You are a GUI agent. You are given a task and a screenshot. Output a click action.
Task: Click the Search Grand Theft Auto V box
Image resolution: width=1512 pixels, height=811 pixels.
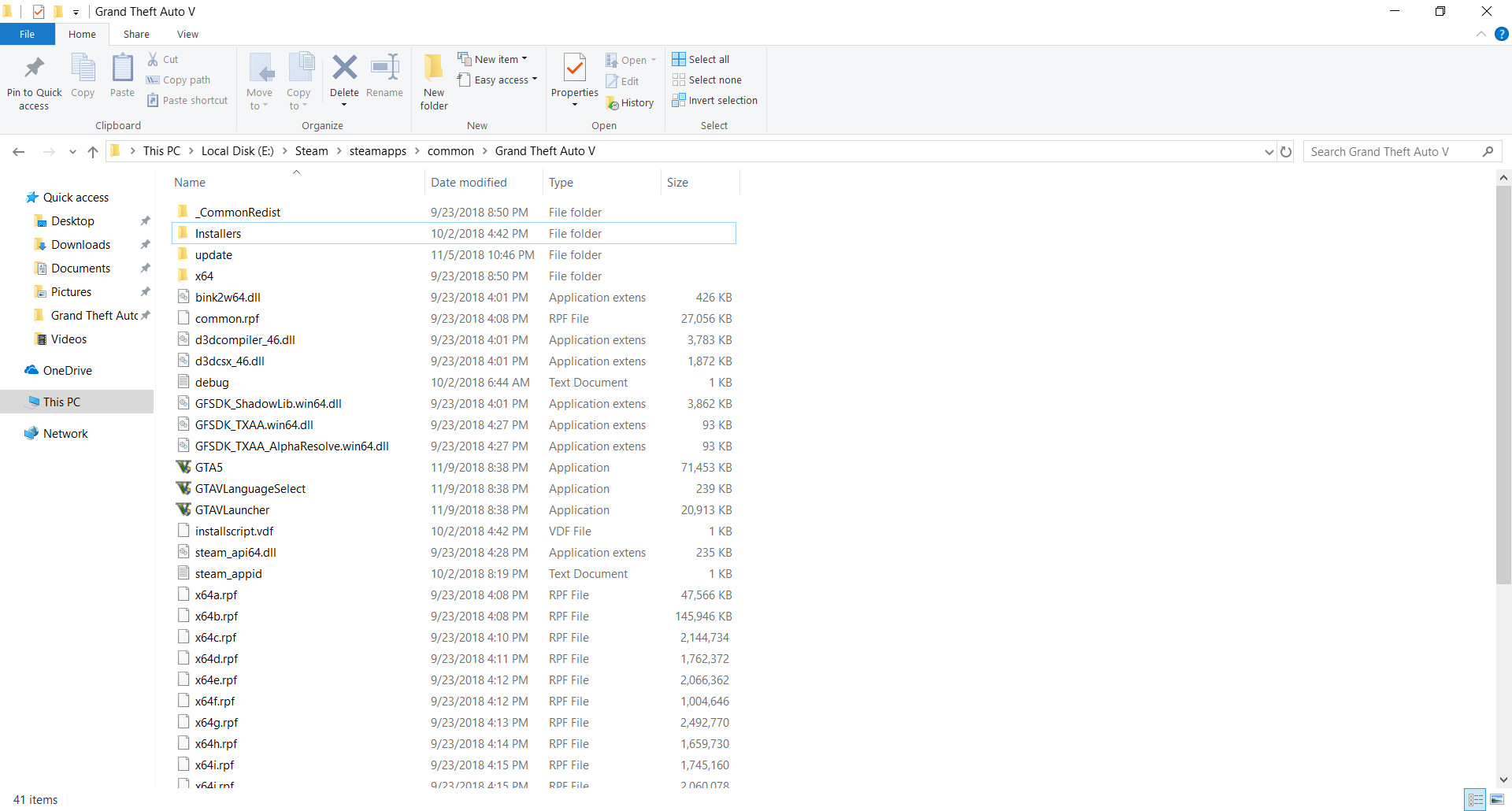tap(1391, 152)
